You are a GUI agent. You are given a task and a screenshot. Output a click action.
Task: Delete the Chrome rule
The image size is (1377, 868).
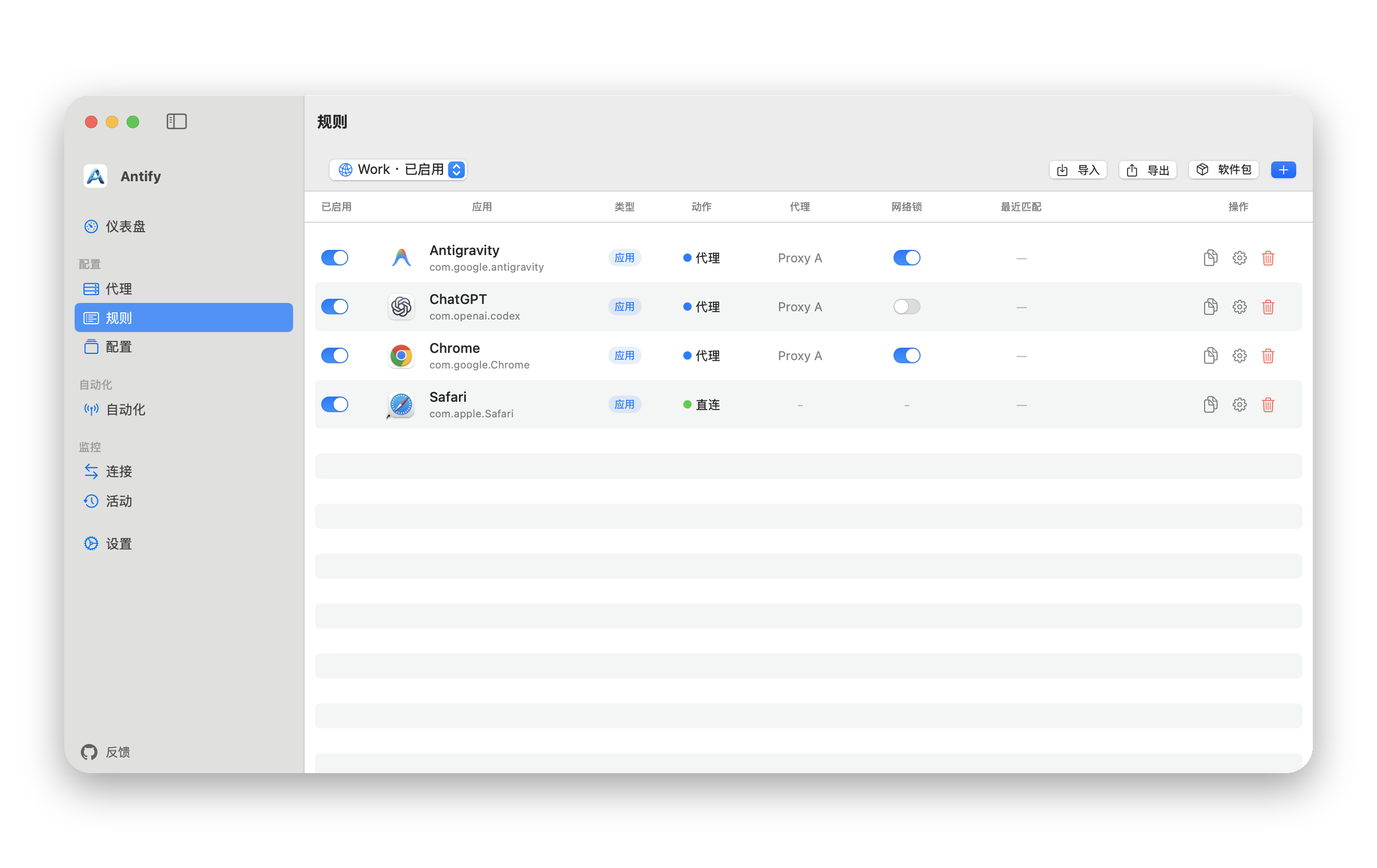(x=1268, y=356)
